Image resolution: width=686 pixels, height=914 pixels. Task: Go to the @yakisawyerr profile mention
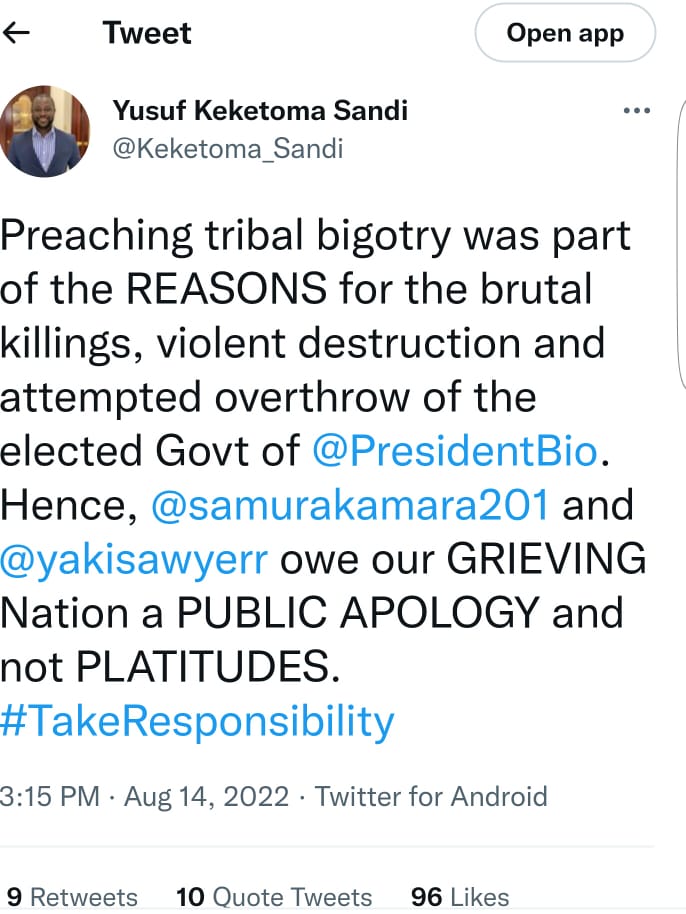pyautogui.click(x=134, y=558)
